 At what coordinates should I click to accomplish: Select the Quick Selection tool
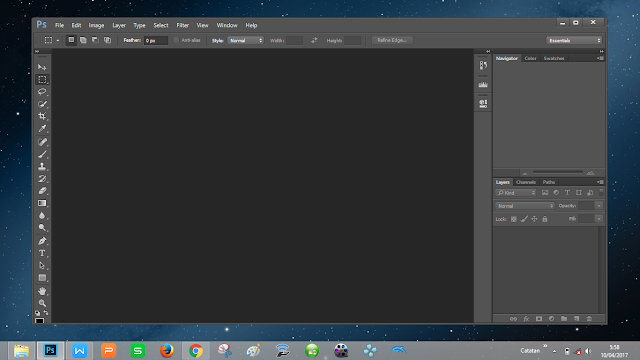pos(42,104)
